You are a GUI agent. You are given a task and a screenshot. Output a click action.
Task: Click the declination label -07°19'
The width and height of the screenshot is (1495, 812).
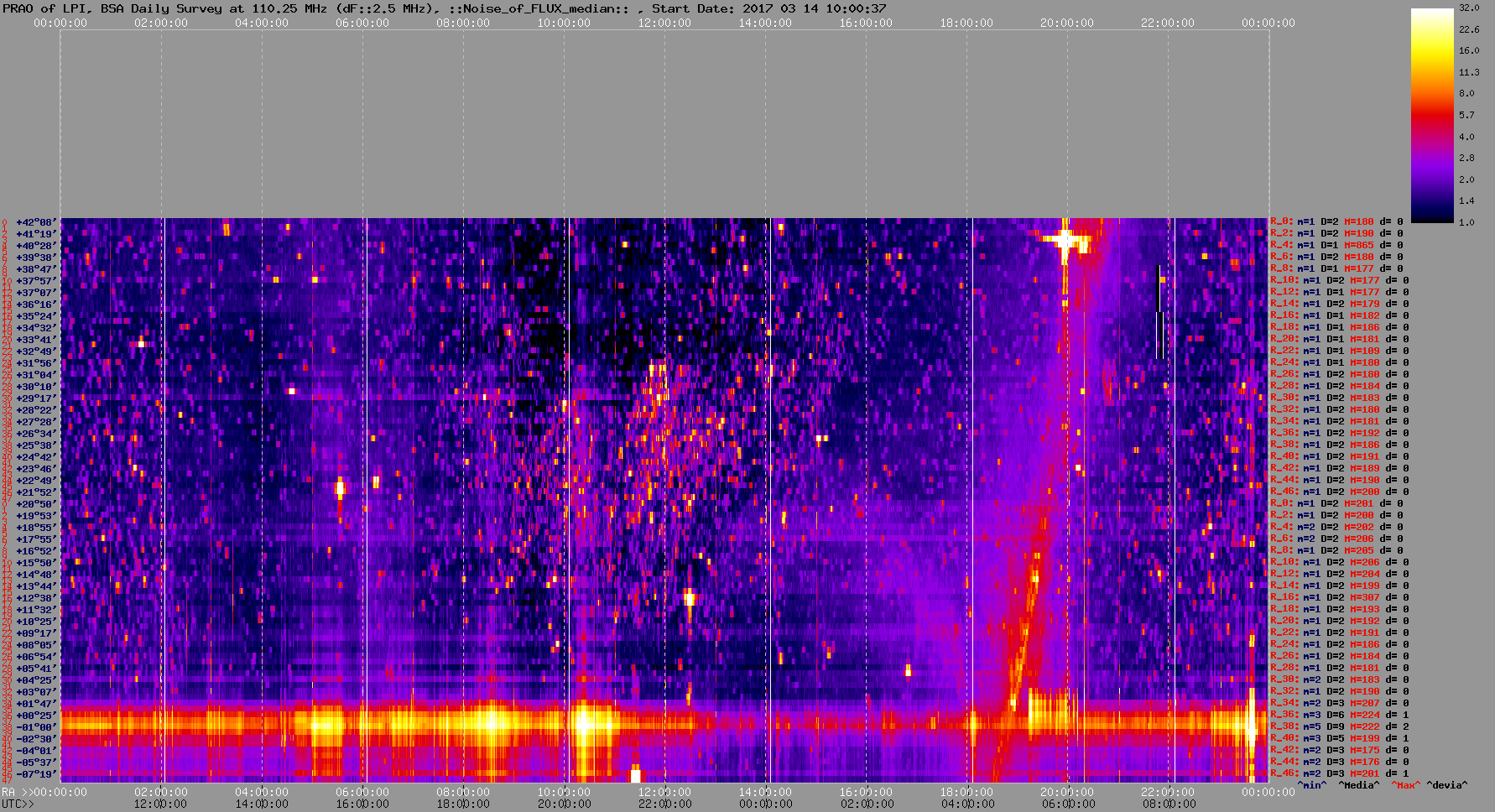click(36, 774)
